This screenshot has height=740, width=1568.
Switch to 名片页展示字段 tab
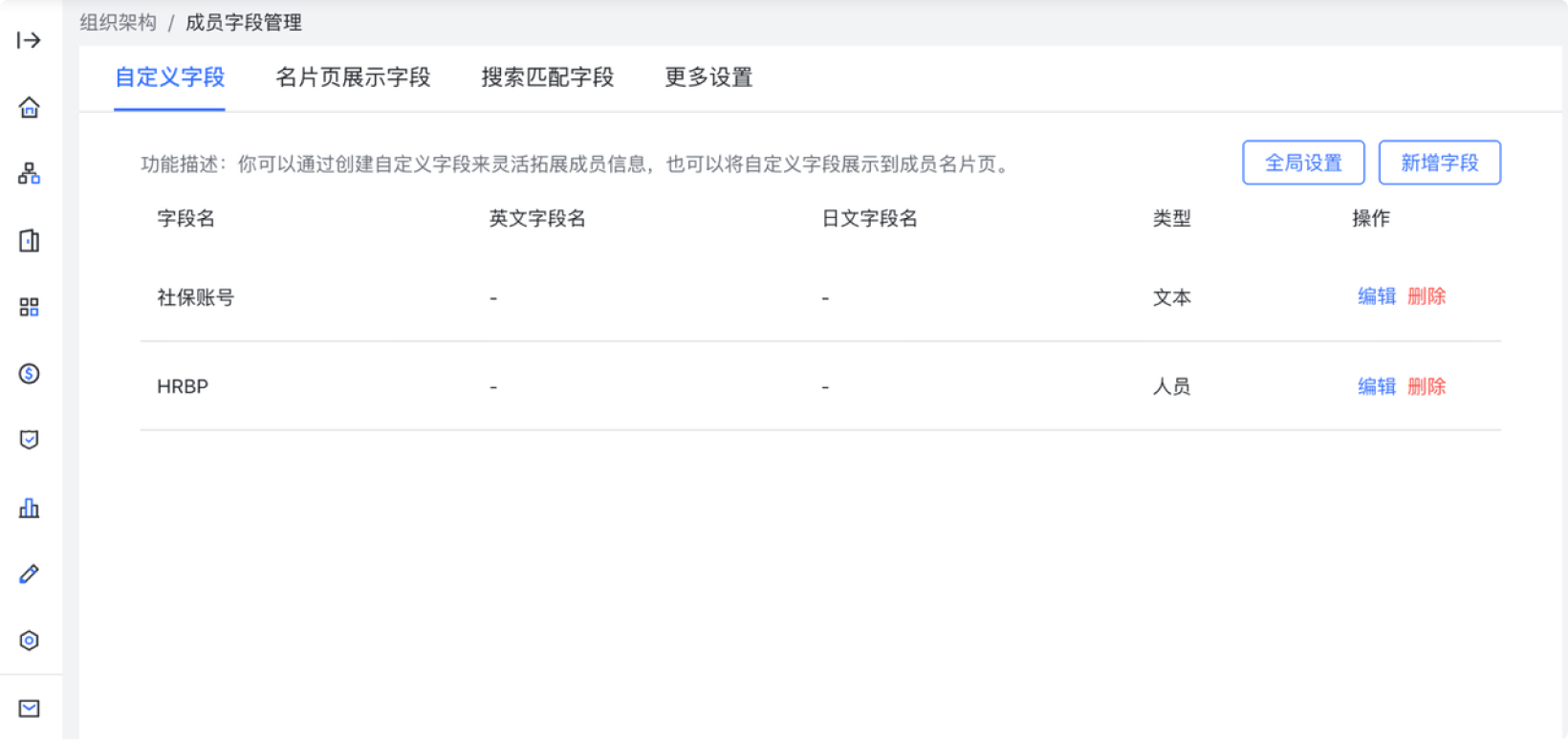click(353, 77)
